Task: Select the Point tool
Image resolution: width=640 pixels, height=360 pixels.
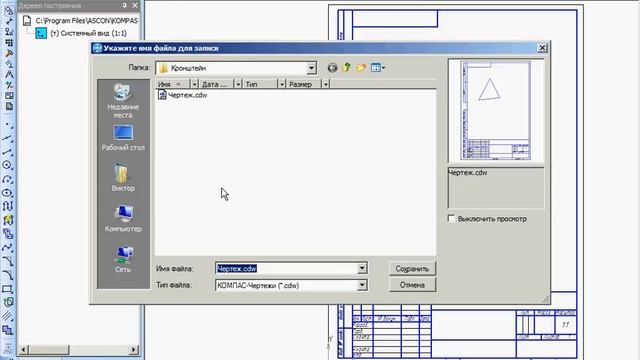Action: [x=8, y=125]
